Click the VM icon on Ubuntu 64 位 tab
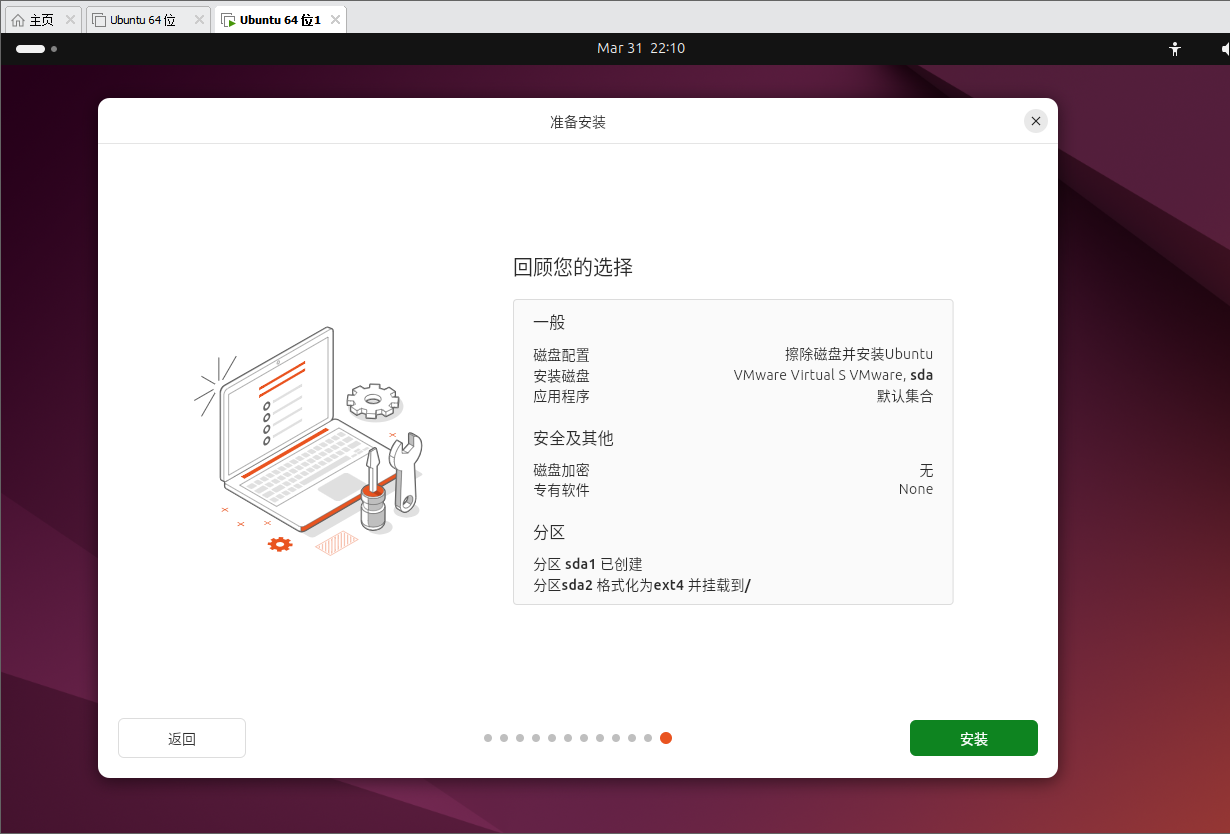This screenshot has height=834, width=1230. 99,20
